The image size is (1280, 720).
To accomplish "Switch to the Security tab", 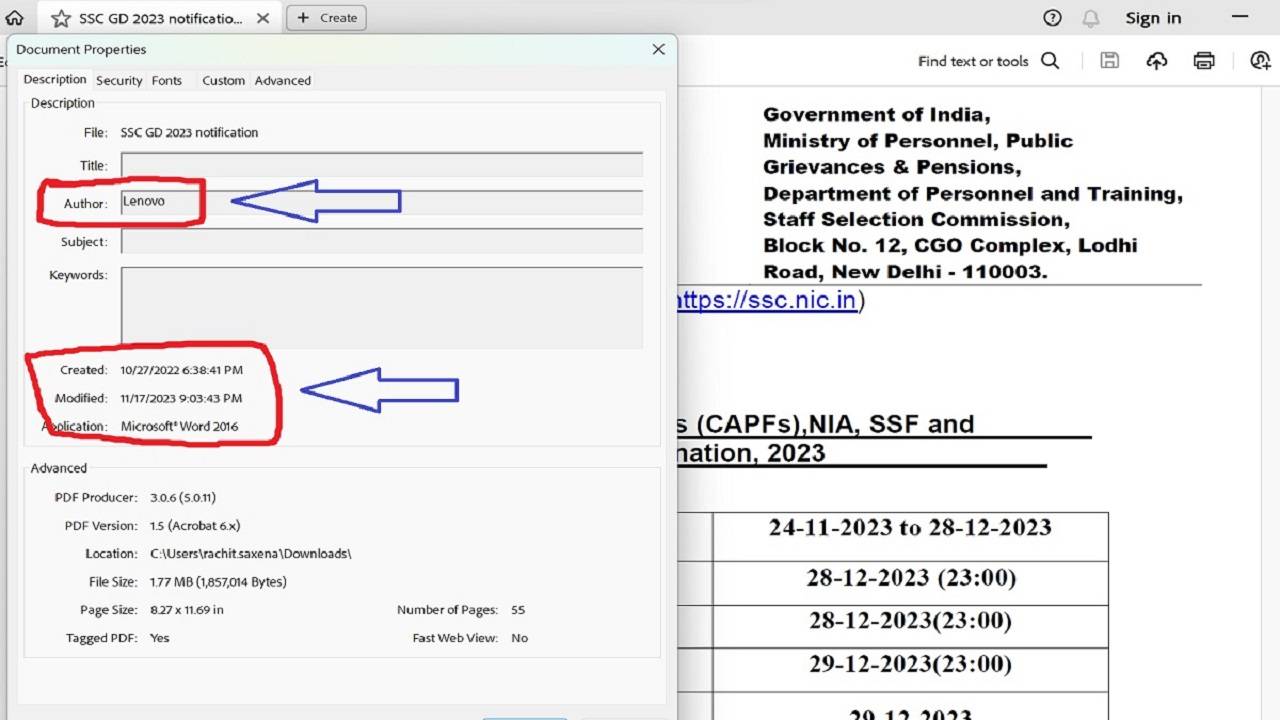I will click(x=119, y=80).
